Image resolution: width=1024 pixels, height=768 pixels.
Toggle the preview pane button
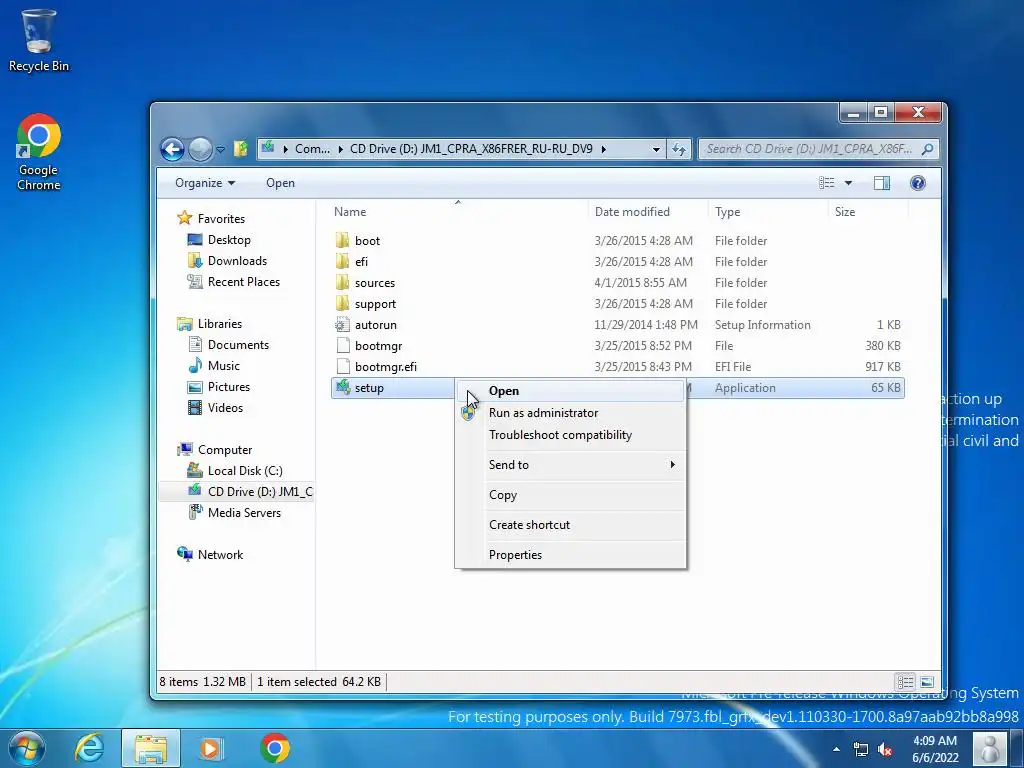coord(882,183)
